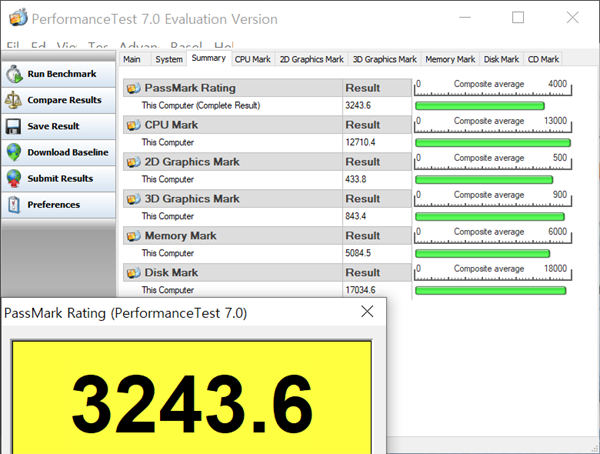Click the icon beside PassMark Rating header
Screen dimensions: 600x454
(134, 88)
